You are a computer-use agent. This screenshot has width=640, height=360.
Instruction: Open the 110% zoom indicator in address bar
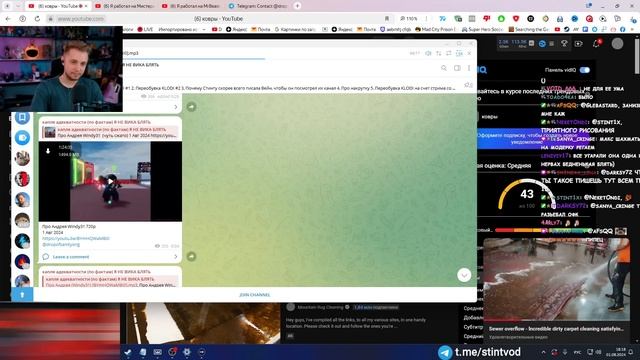click(x=409, y=19)
